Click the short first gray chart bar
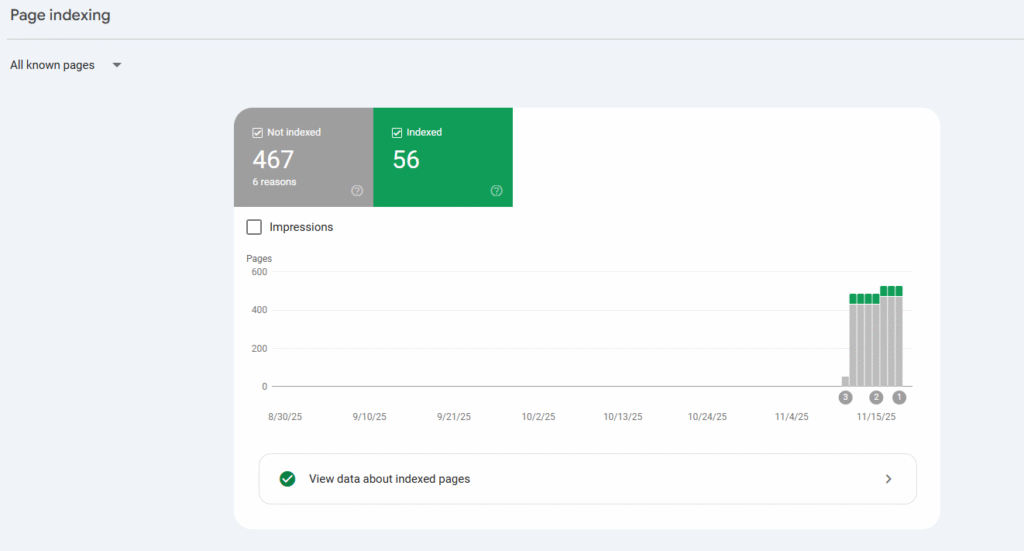The image size is (1024, 551). point(845,381)
